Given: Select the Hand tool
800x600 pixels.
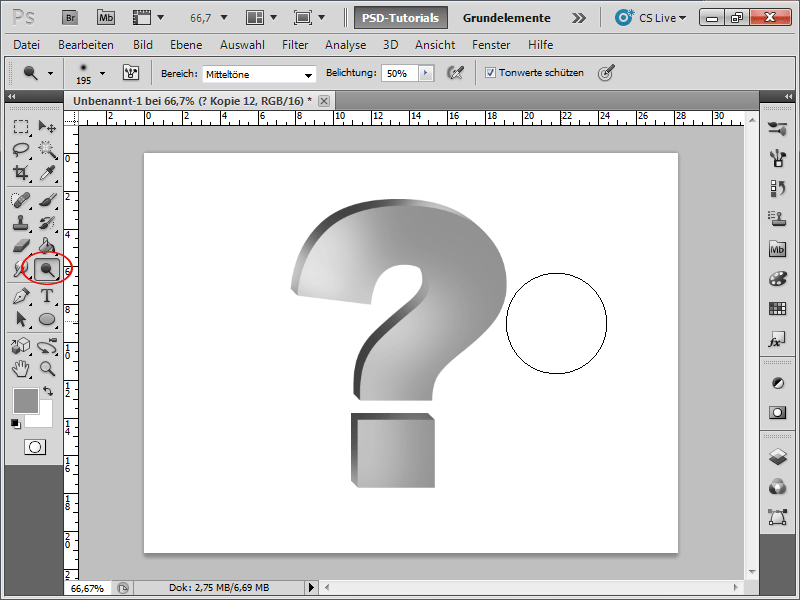Looking at the screenshot, I should tap(20, 369).
